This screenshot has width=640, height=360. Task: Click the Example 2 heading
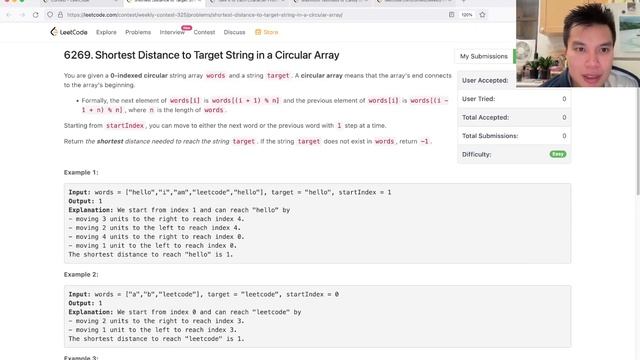click(x=81, y=274)
